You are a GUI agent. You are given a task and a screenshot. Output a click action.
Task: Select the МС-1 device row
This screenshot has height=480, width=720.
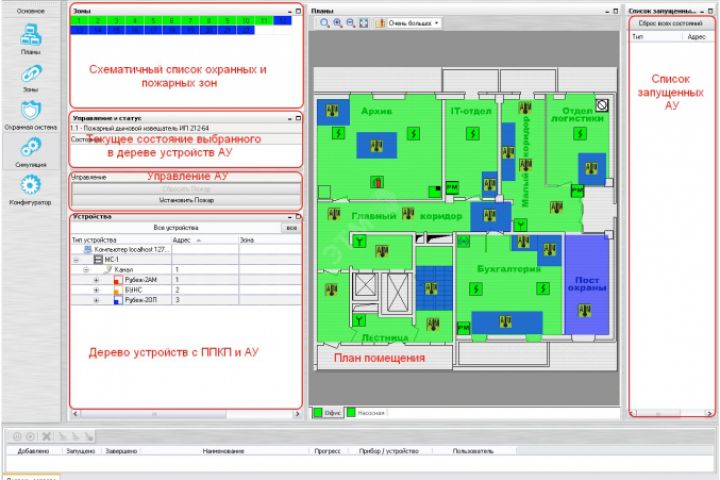coord(186,260)
